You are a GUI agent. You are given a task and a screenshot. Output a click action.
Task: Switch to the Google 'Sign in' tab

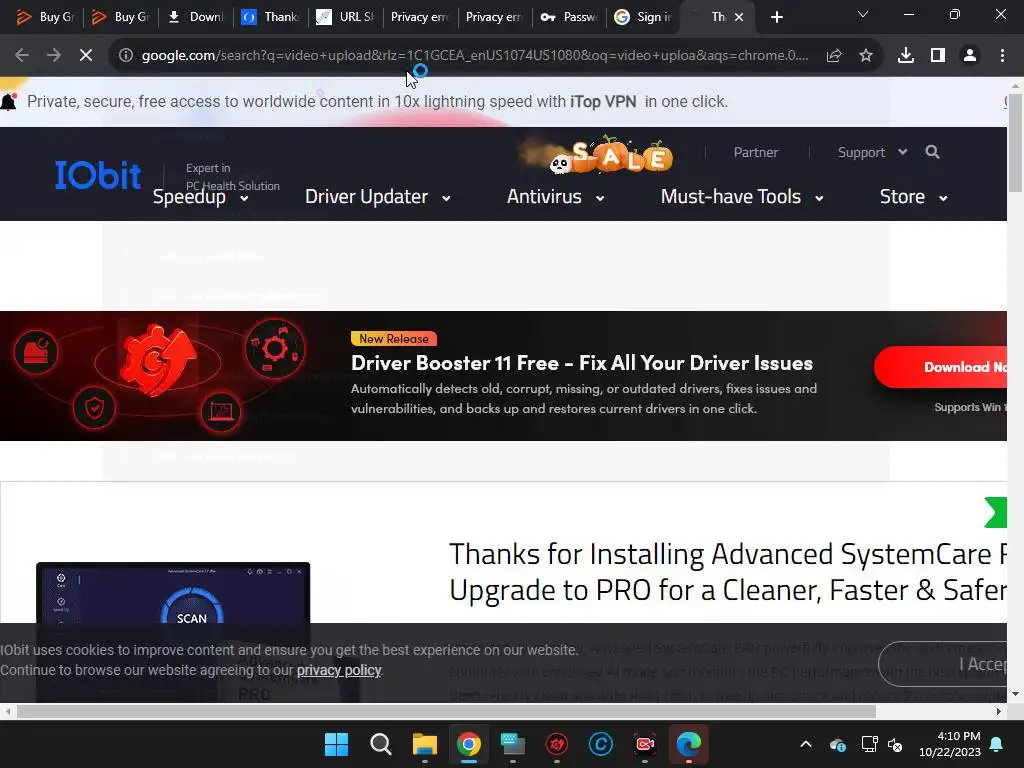pyautogui.click(x=643, y=17)
